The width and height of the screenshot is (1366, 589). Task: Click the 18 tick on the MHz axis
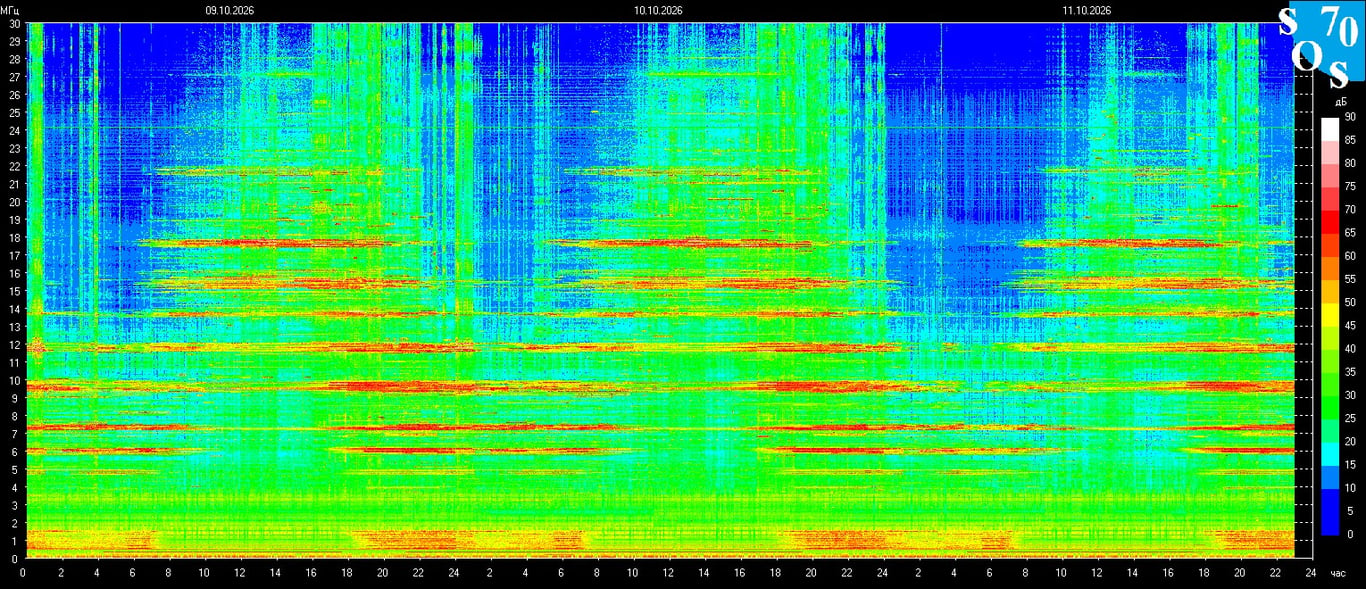pos(14,237)
